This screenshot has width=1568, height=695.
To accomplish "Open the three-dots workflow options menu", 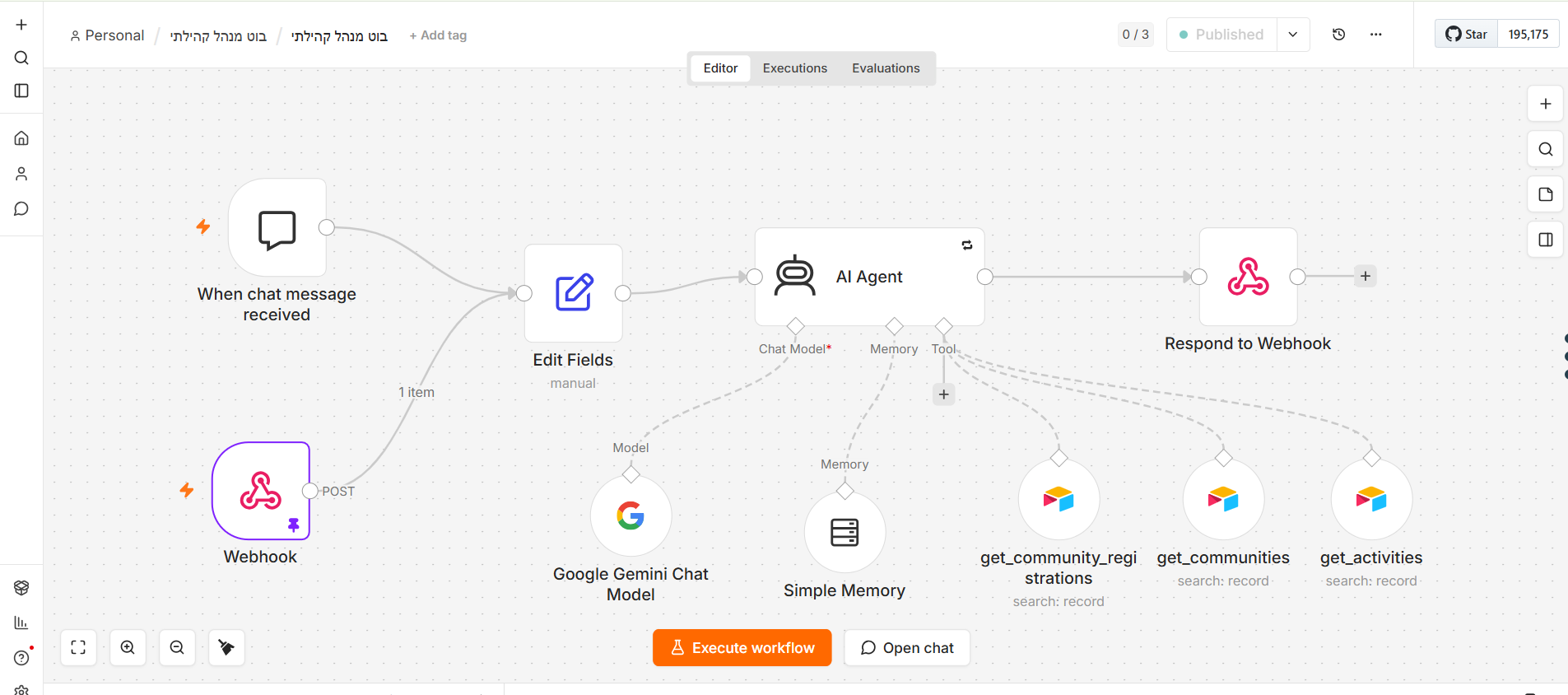I will pos(1375,35).
